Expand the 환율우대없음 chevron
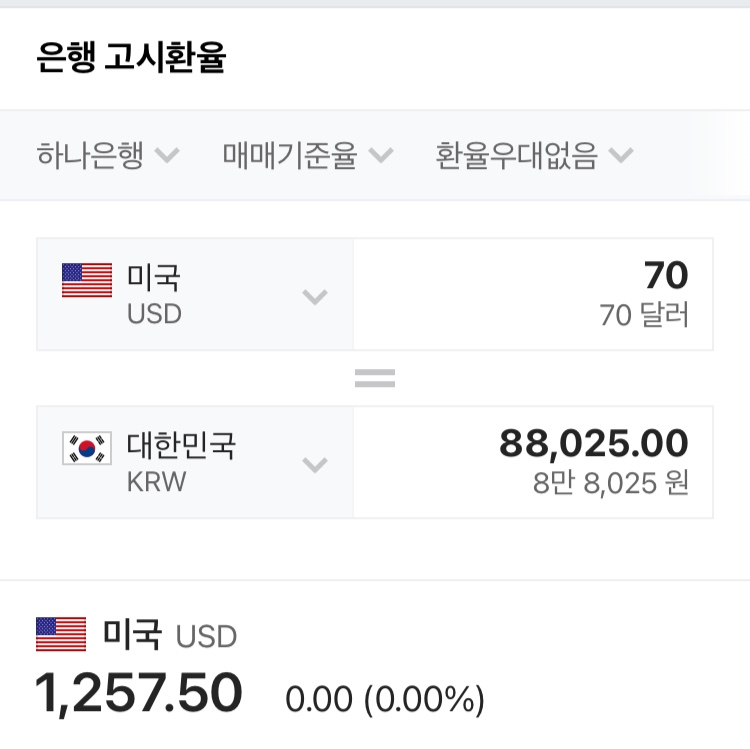 (x=620, y=156)
